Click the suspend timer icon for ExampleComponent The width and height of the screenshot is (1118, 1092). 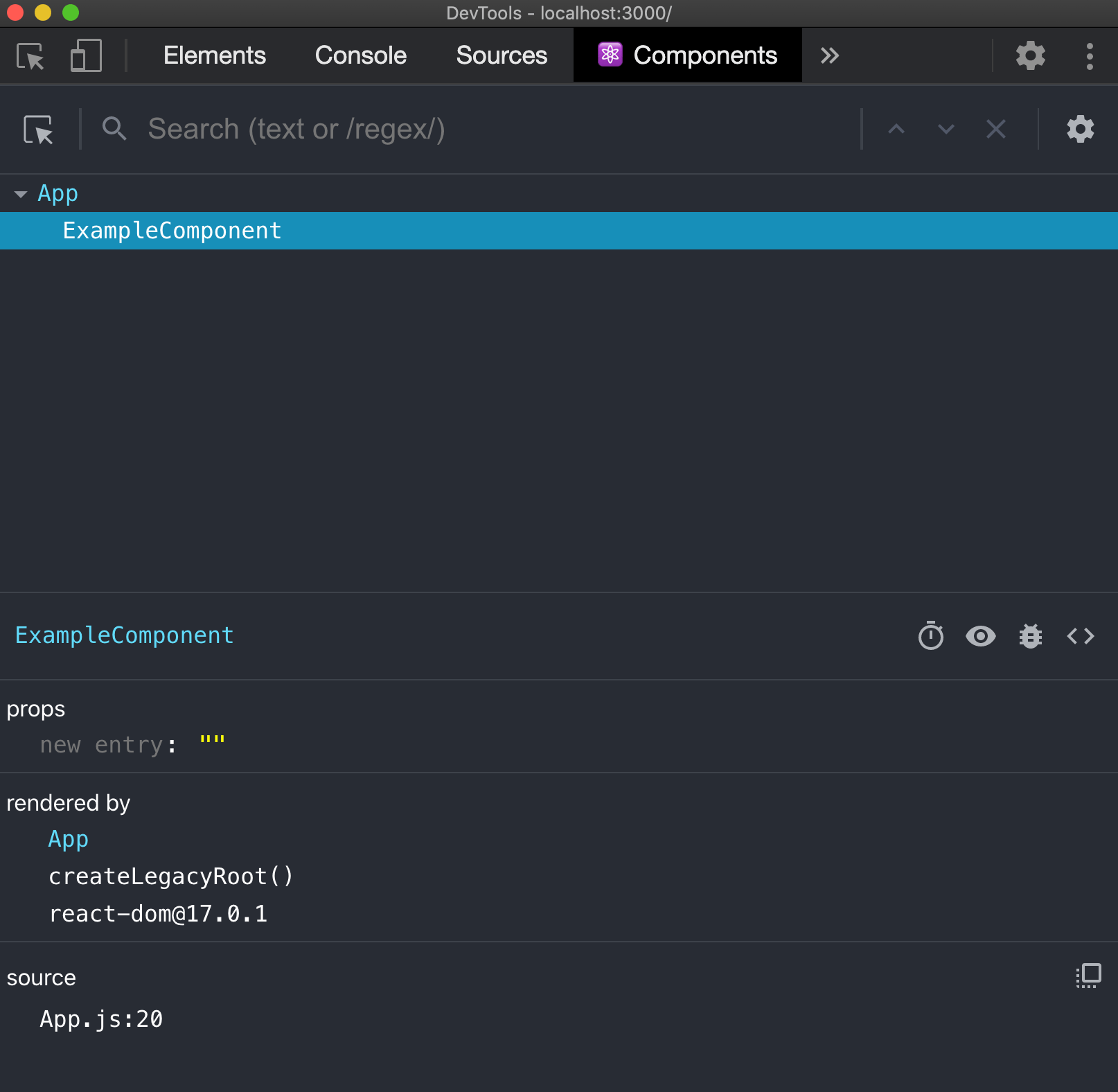click(931, 635)
